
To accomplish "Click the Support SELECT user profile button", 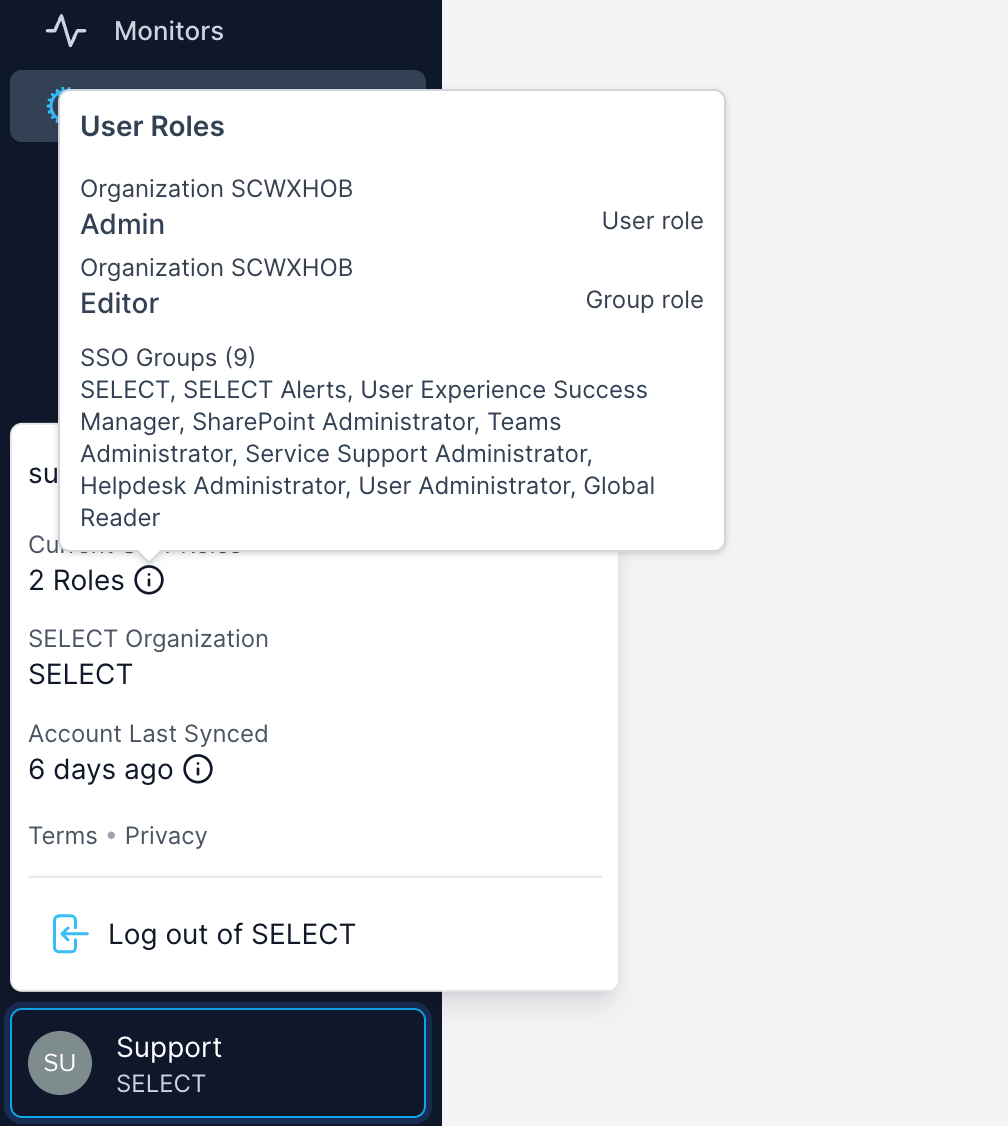I will 218,1063.
